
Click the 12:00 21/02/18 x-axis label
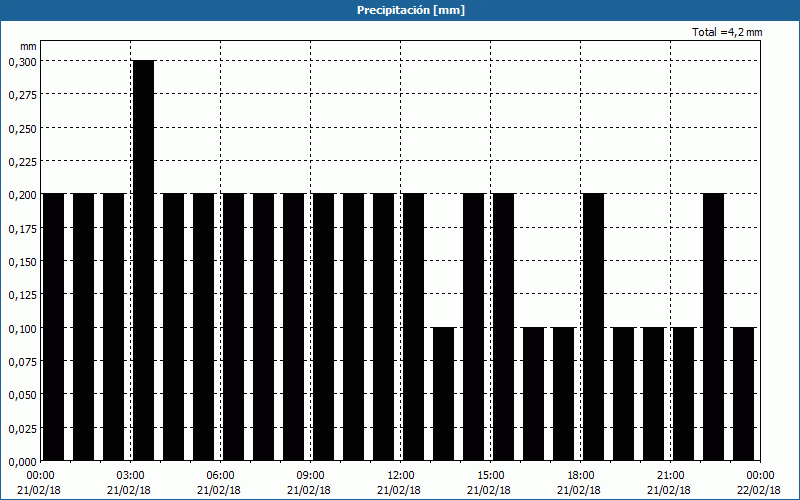click(401, 483)
